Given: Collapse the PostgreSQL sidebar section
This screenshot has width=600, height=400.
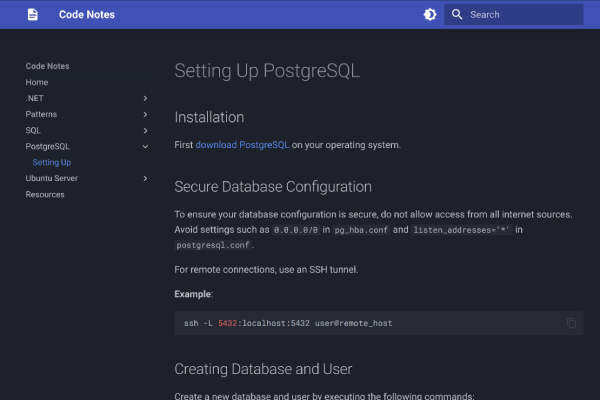Looking at the screenshot, I should [x=145, y=146].
